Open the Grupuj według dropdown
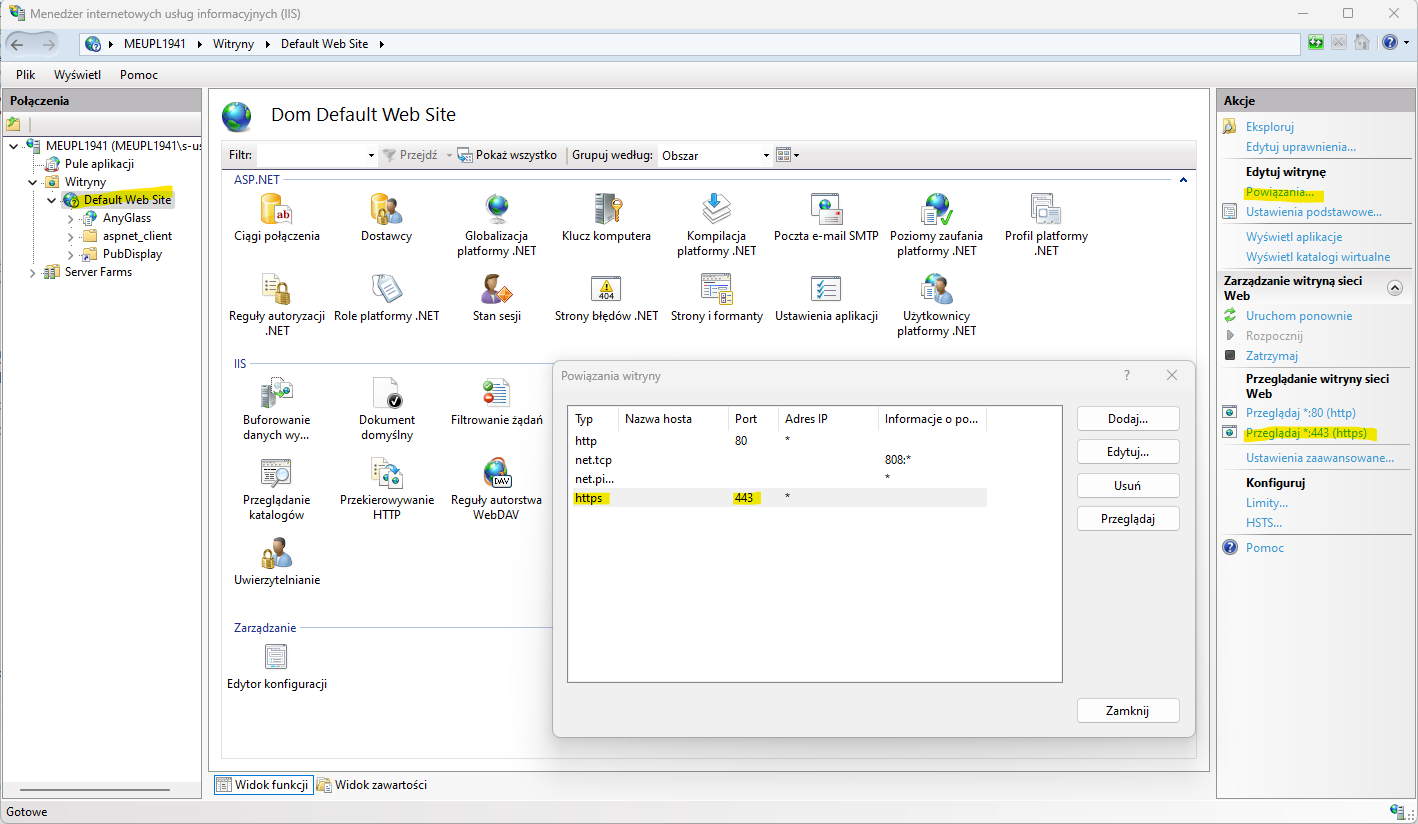Screen dimensions: 1418x824 coord(766,156)
